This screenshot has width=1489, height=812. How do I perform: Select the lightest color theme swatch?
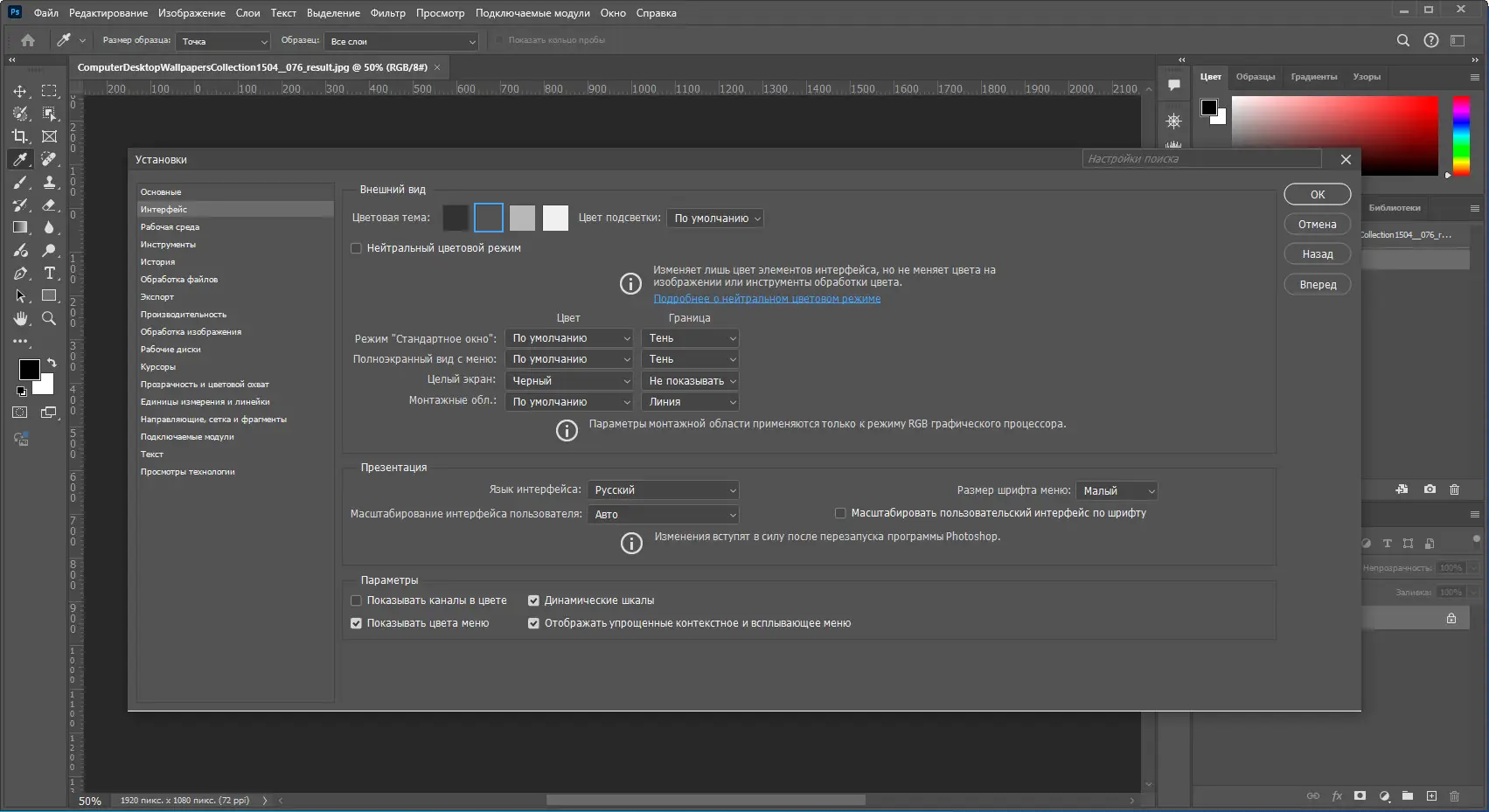tap(555, 218)
